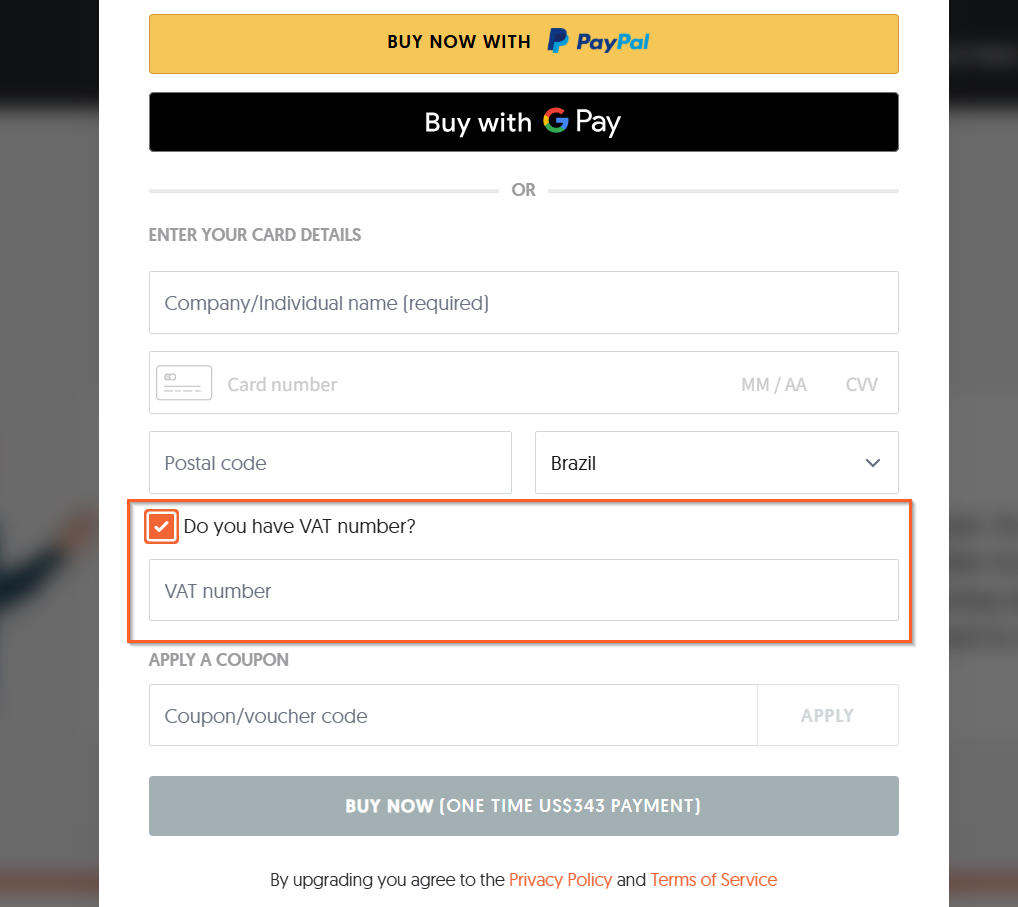Click the Coupon/voucher code field
The width and height of the screenshot is (1018, 907).
point(453,716)
